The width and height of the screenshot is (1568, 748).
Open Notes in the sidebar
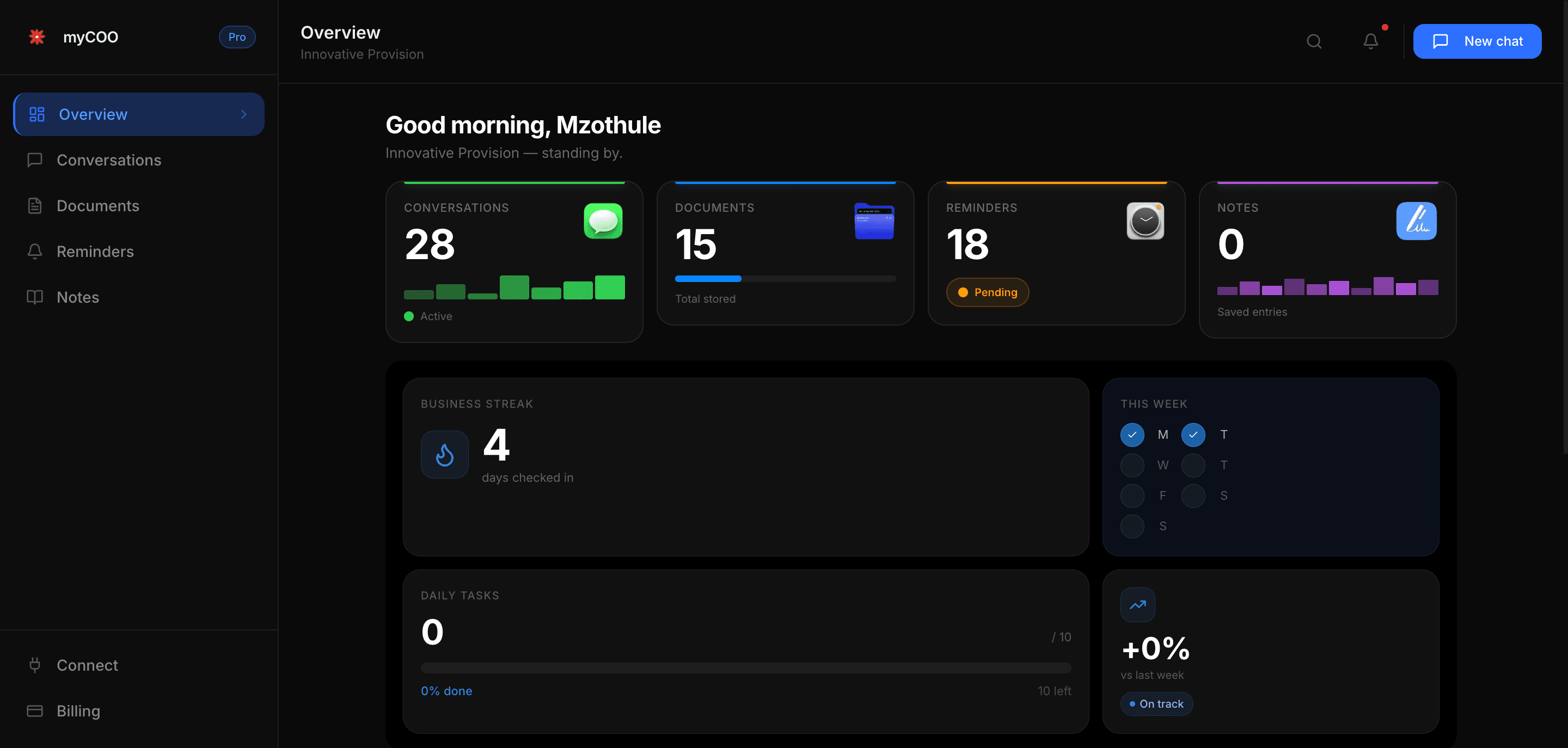(x=139, y=297)
